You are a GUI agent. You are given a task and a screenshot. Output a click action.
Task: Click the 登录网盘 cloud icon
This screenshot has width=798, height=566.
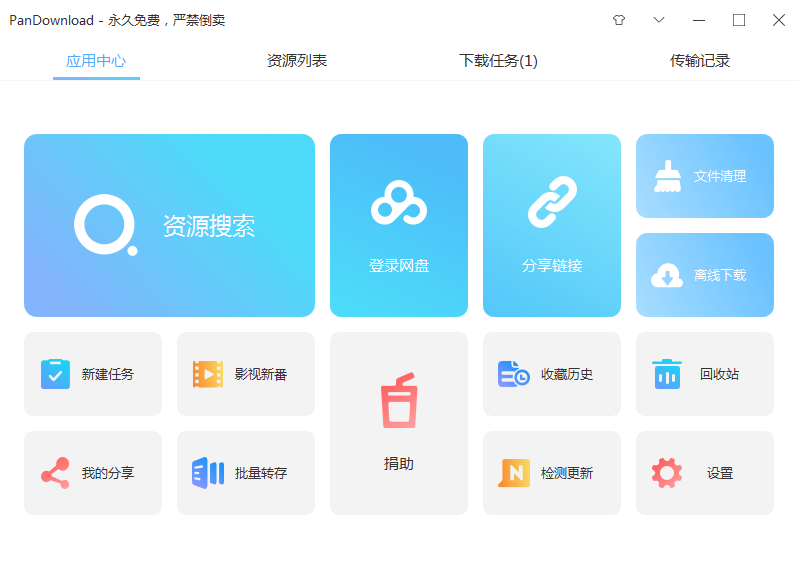pos(399,203)
